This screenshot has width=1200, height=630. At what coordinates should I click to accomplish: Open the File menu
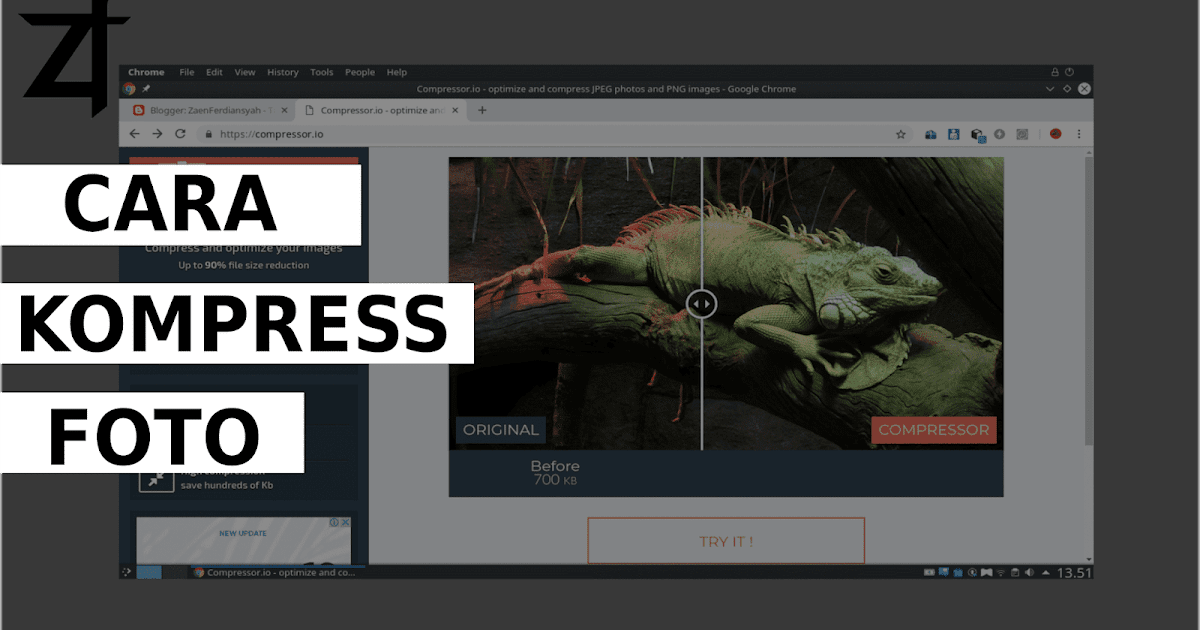tap(187, 72)
